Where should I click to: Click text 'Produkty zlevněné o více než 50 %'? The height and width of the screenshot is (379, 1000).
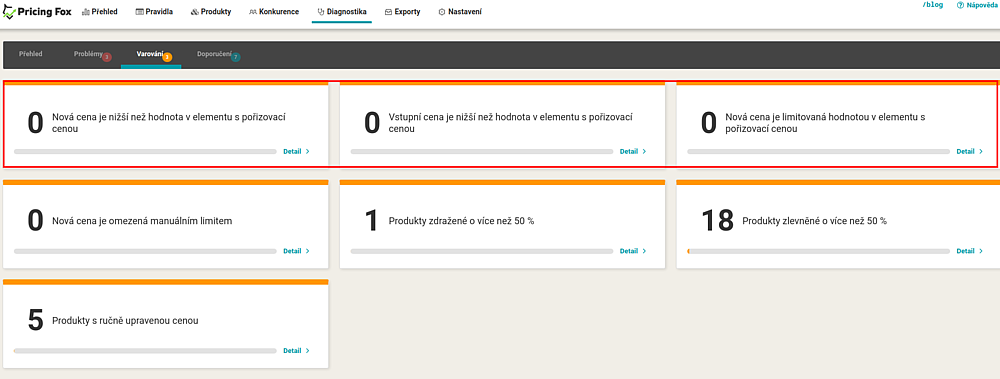[814, 221]
